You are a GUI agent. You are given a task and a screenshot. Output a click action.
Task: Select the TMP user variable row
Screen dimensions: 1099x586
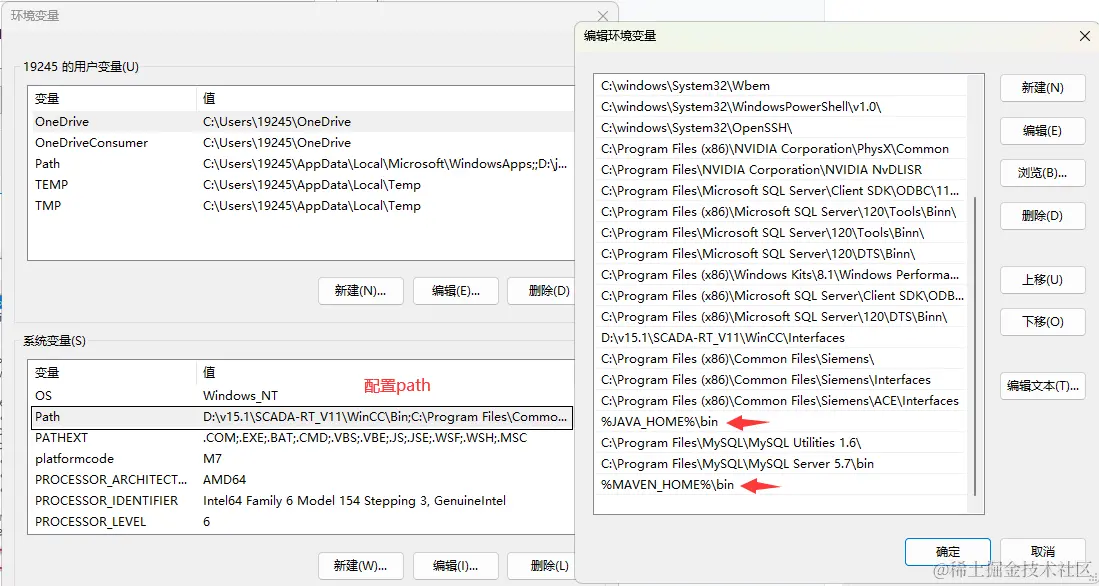301,206
